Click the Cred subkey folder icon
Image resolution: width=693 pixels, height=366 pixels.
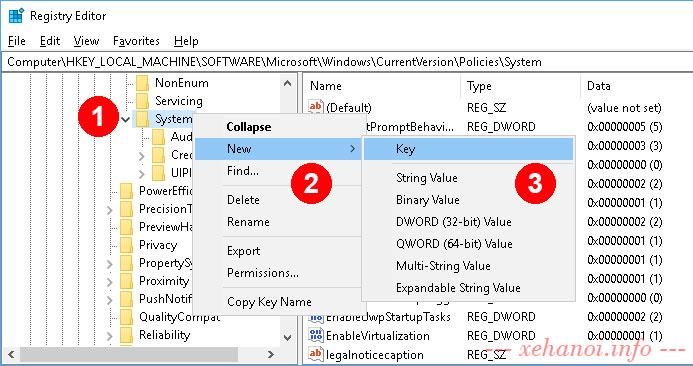(x=158, y=155)
